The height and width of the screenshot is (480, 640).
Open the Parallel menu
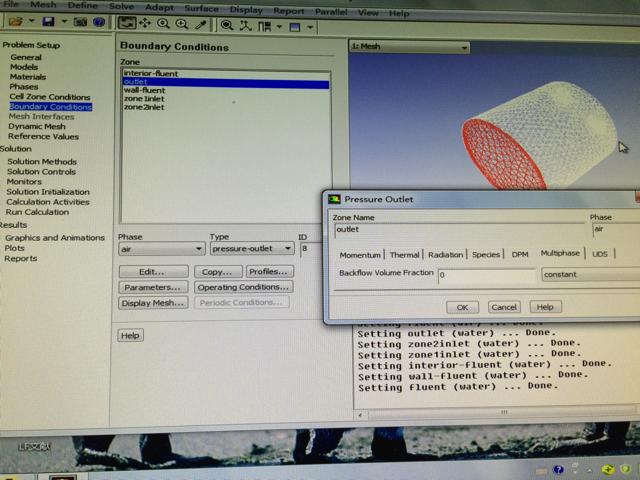(331, 12)
